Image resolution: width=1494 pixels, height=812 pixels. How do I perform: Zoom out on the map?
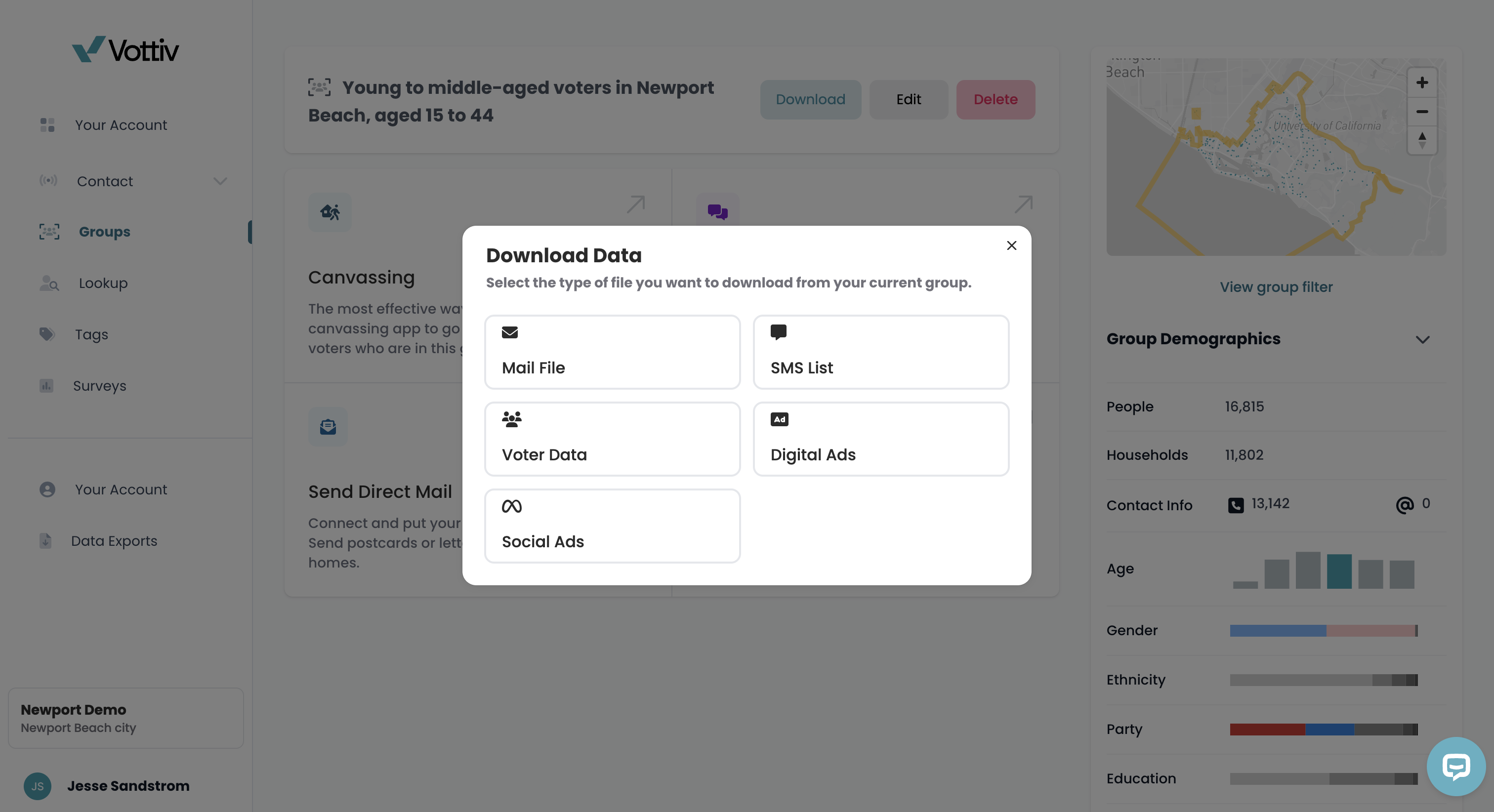pos(1422,111)
